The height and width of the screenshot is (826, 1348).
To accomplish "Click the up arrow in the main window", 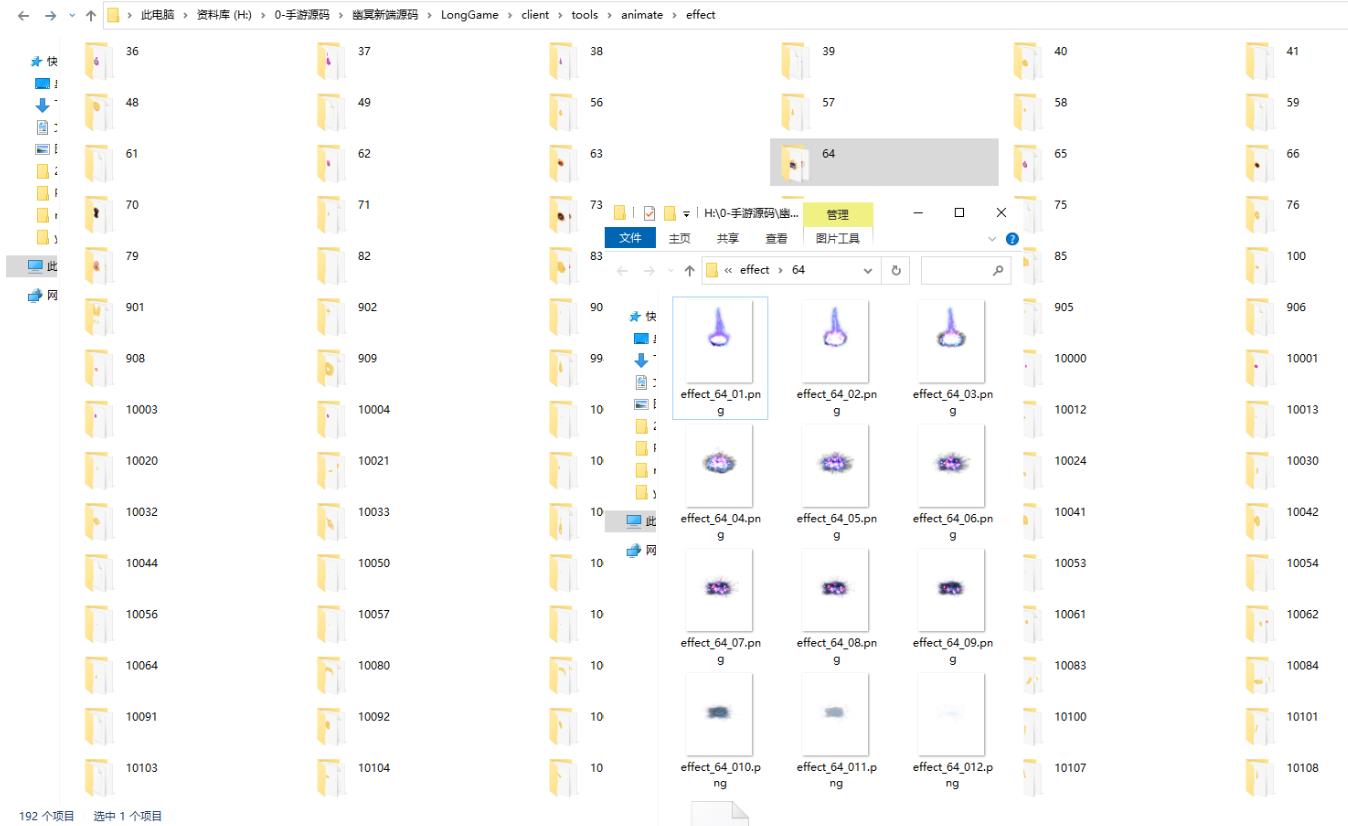I will click(91, 15).
